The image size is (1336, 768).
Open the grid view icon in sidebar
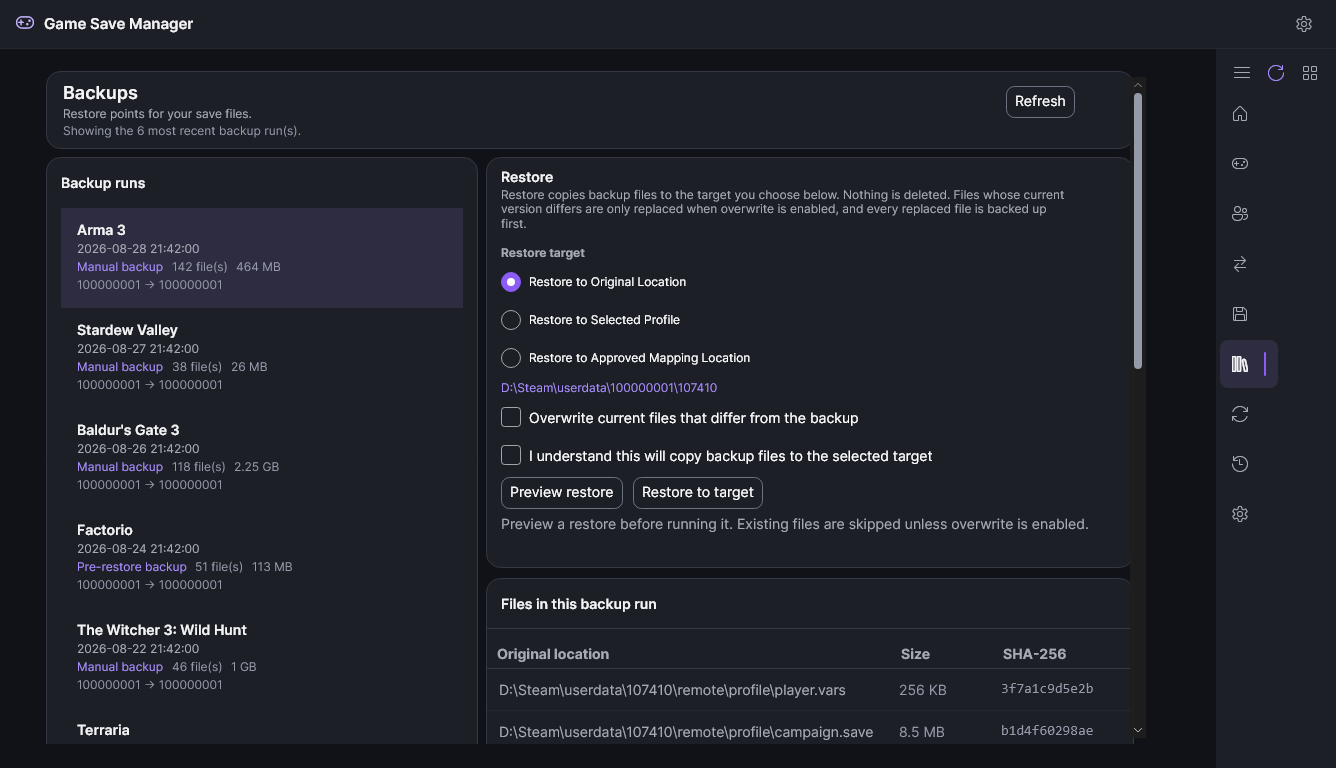tap(1310, 73)
